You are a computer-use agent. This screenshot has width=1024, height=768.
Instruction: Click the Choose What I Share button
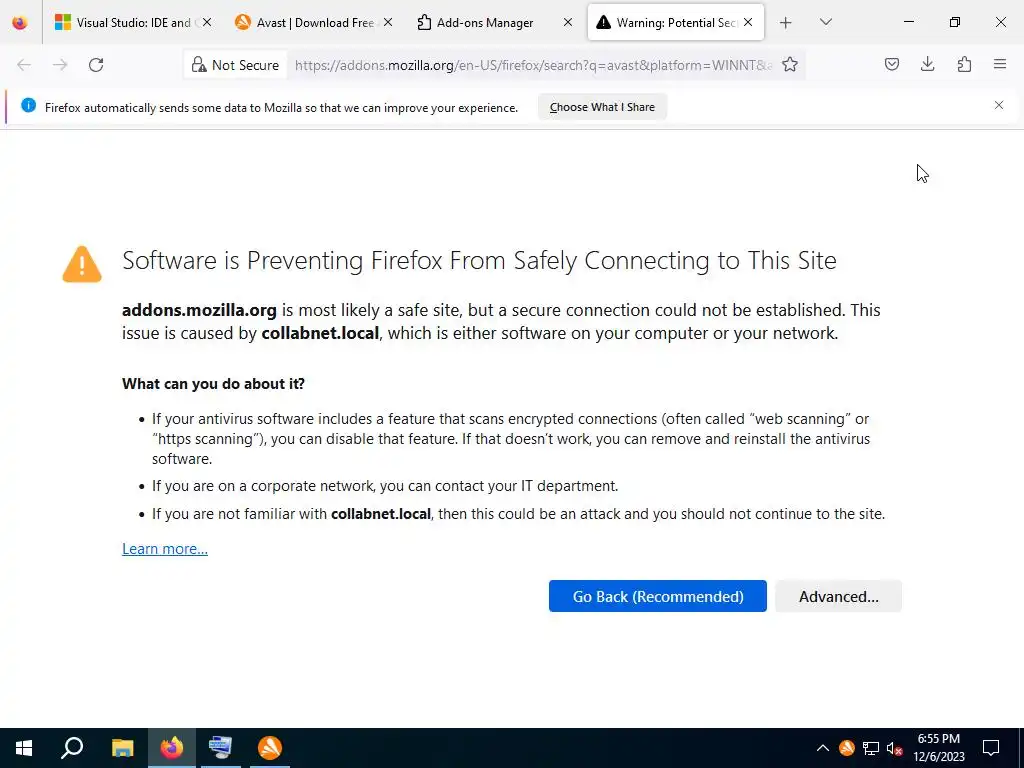point(602,107)
